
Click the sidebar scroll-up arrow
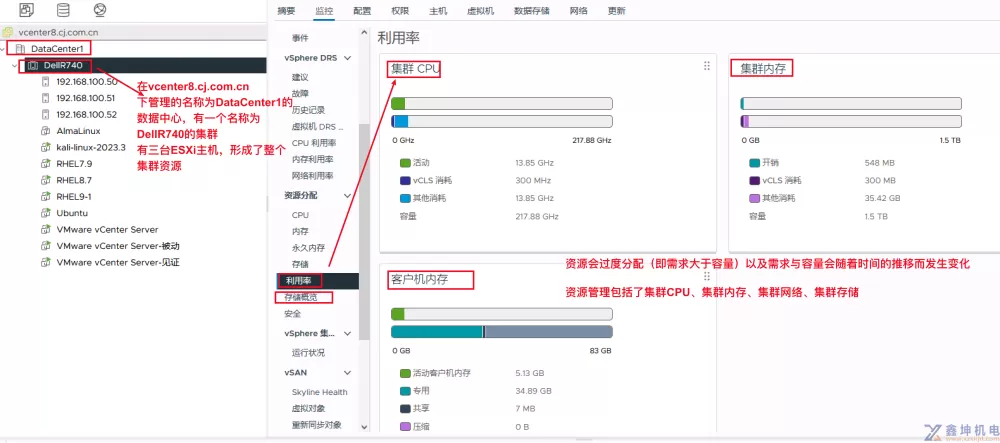click(364, 32)
